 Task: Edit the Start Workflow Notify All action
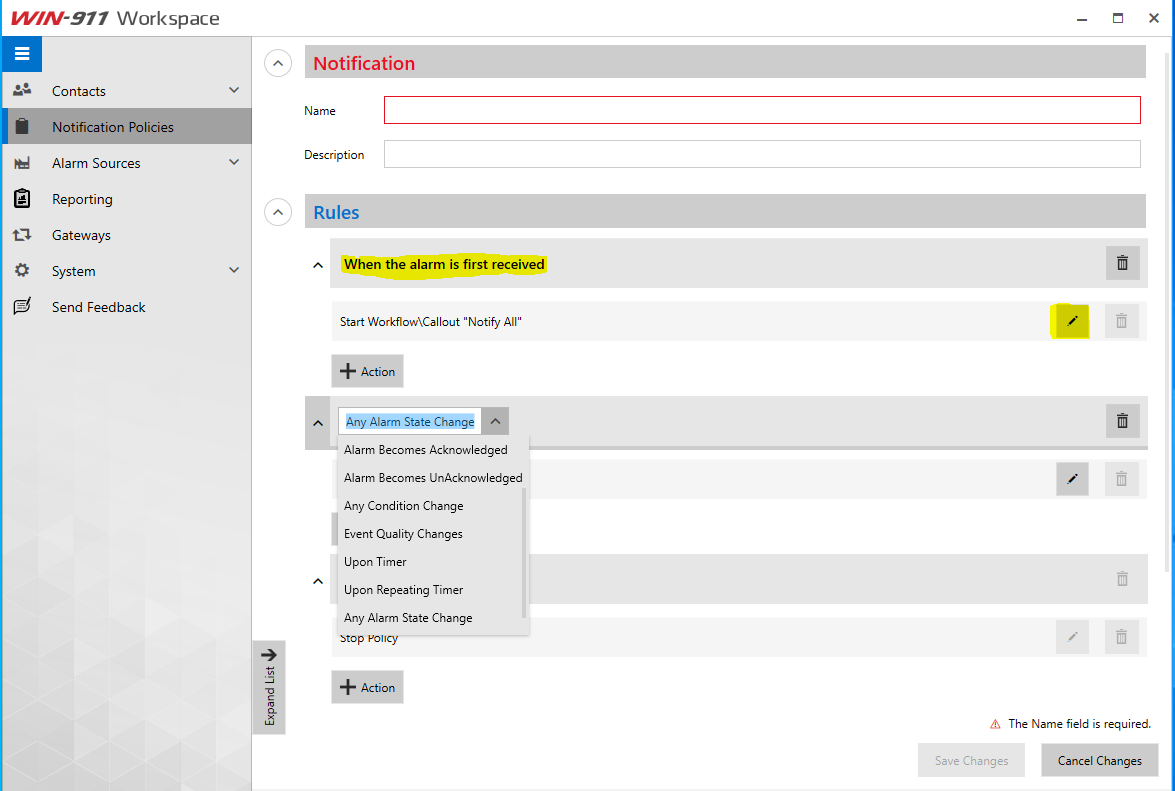pos(1072,321)
